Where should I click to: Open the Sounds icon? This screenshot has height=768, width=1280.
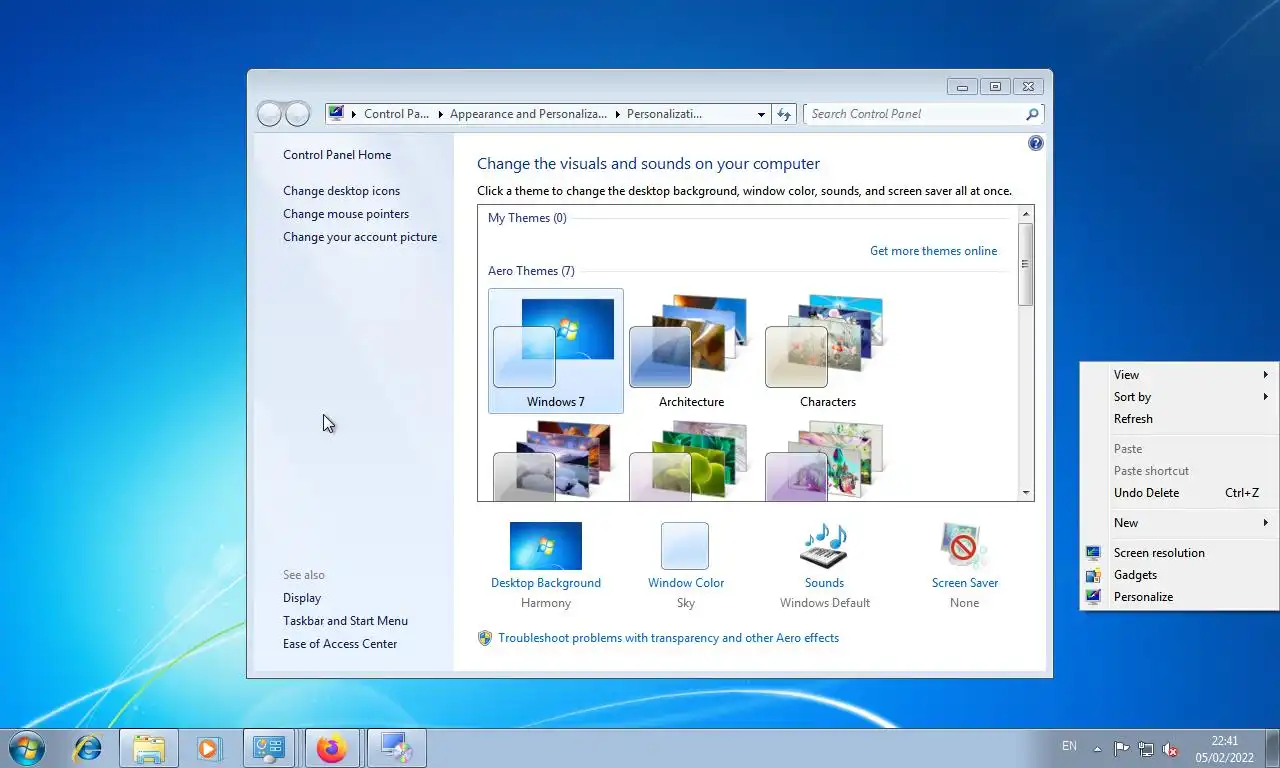824,546
